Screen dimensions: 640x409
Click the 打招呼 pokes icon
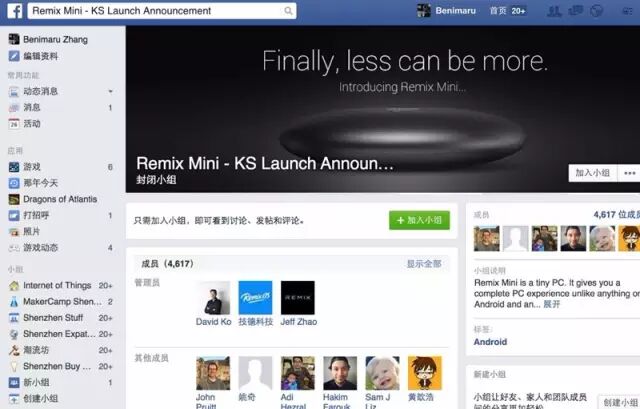[14, 215]
